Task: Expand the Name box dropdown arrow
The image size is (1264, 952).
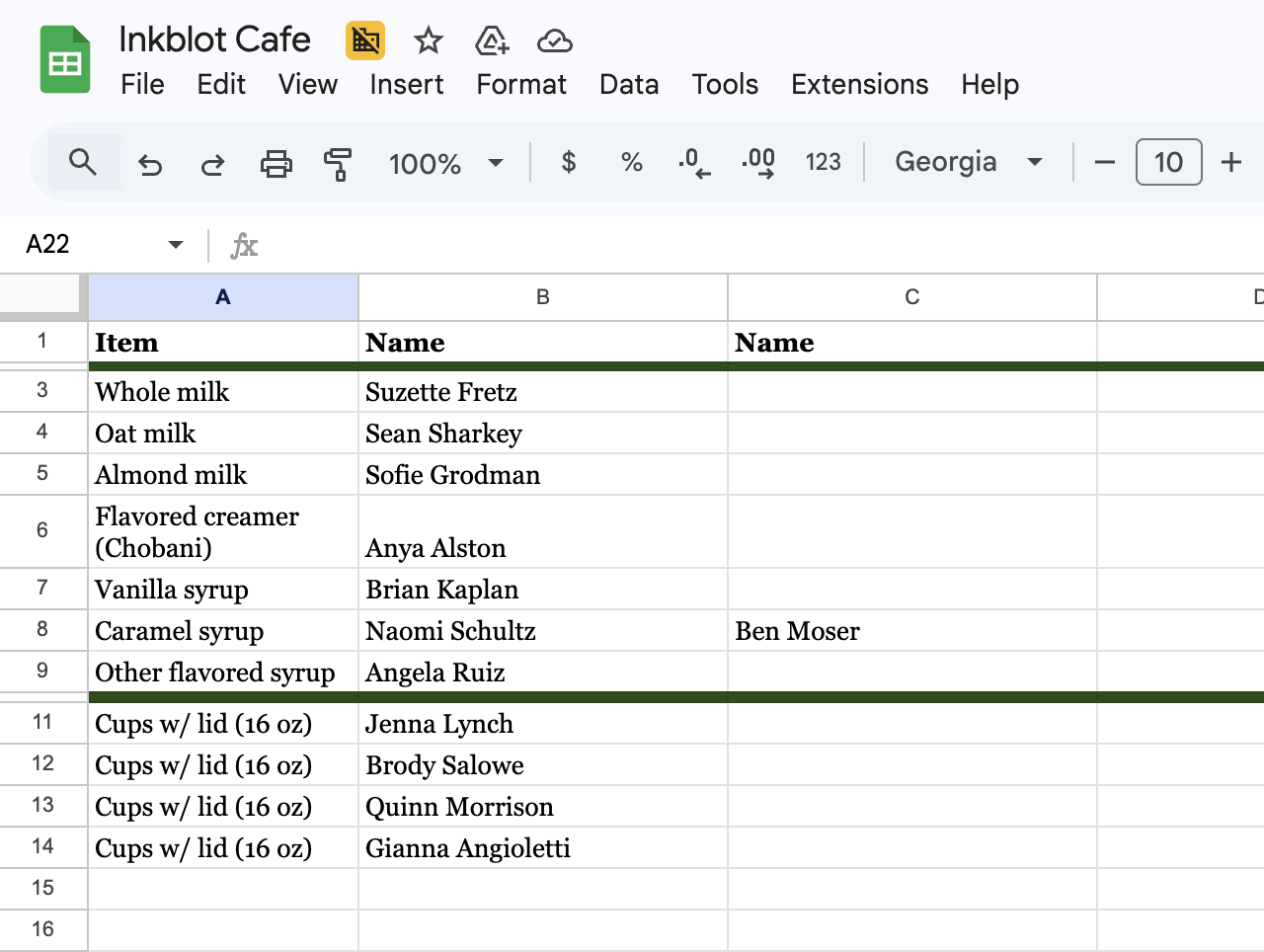Action: [176, 244]
